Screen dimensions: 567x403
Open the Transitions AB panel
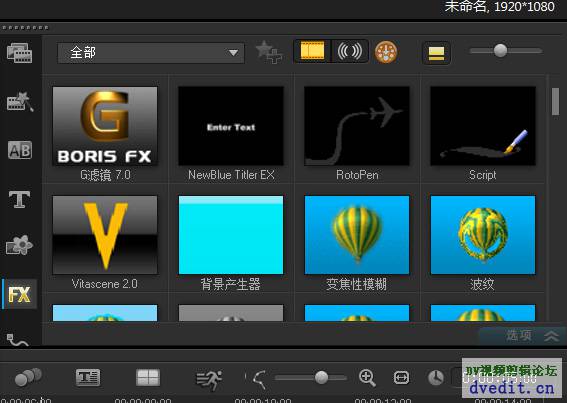click(x=20, y=150)
